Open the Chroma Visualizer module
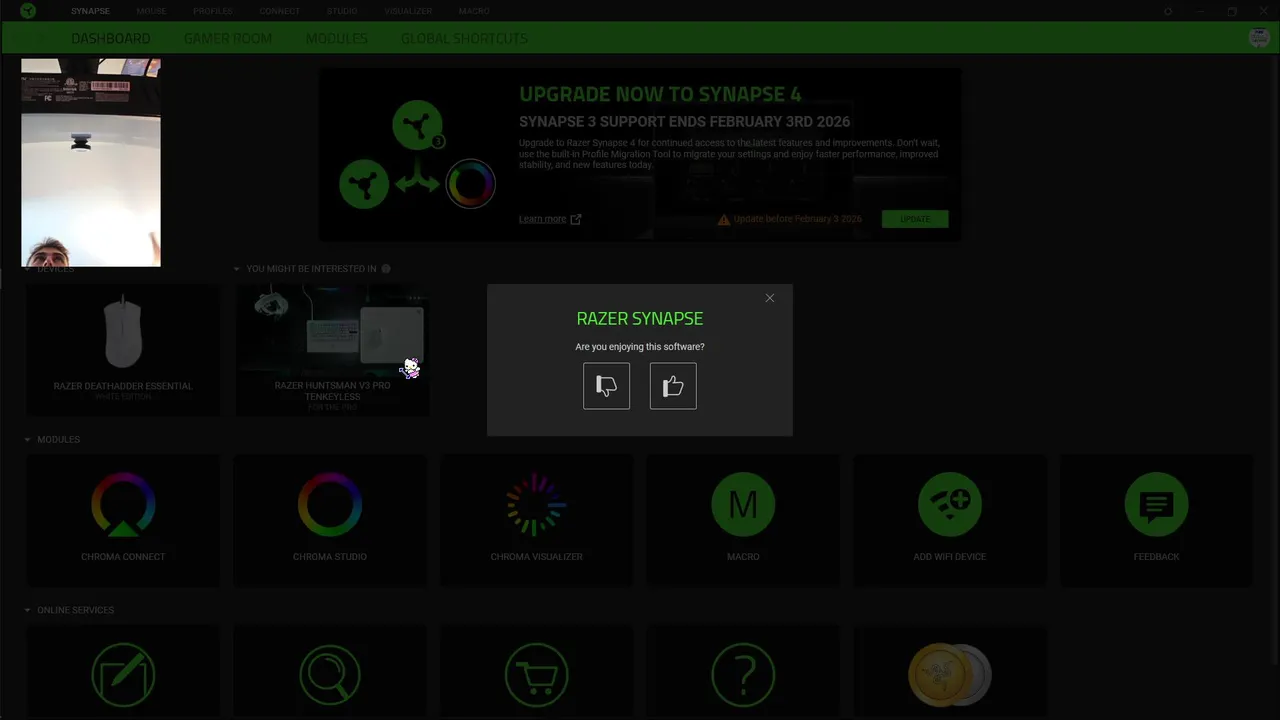This screenshot has height=720, width=1280. (536, 519)
